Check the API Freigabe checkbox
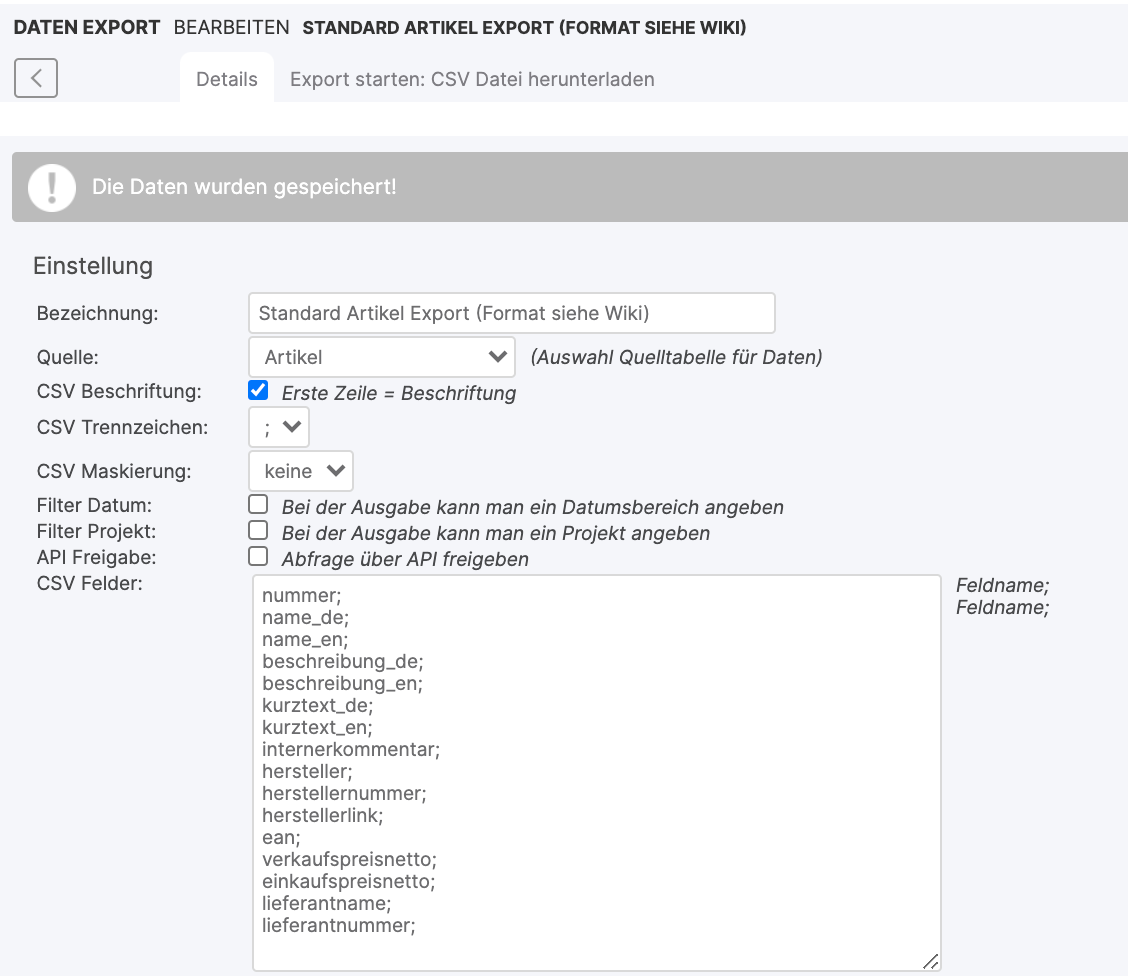 coord(258,556)
